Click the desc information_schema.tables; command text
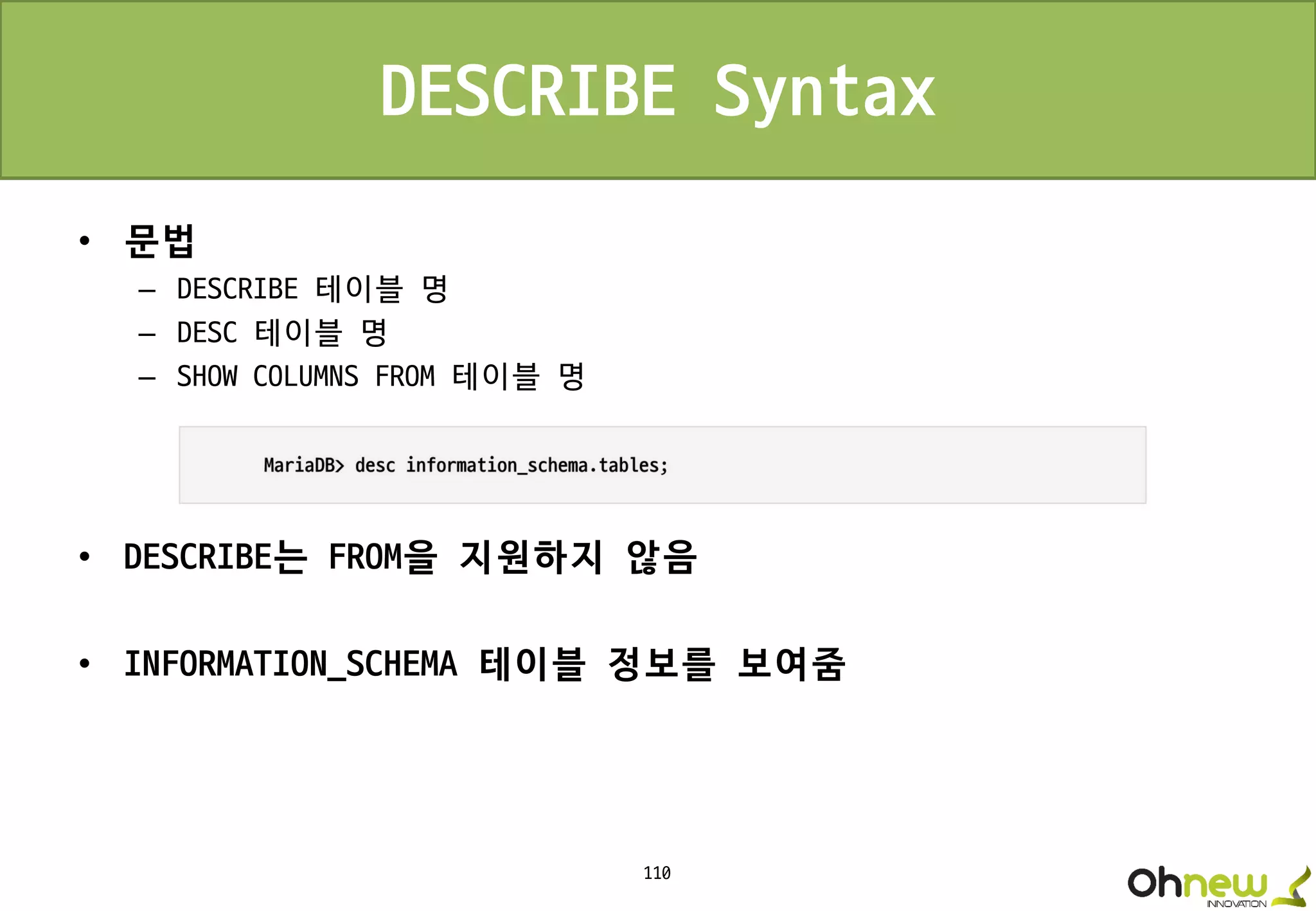1316x911 pixels. click(x=511, y=465)
